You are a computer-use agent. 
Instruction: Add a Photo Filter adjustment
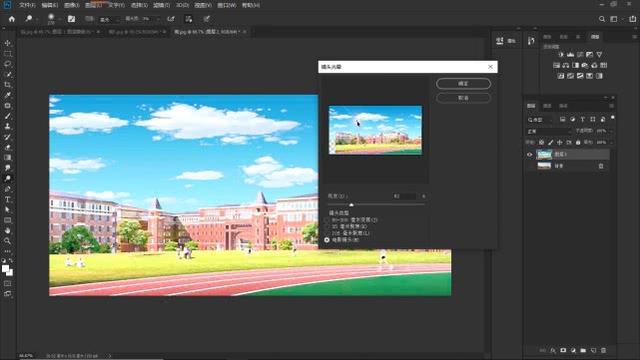[584, 65]
